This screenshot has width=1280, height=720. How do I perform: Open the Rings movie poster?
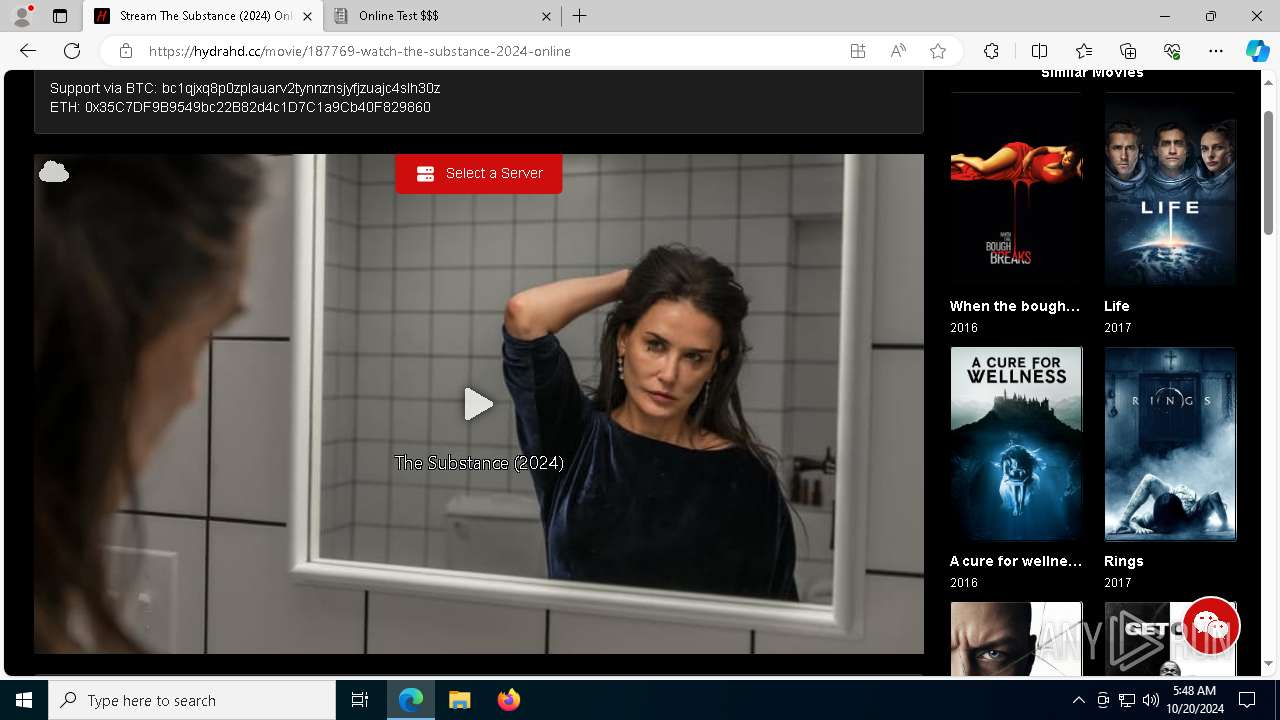pyautogui.click(x=1170, y=444)
